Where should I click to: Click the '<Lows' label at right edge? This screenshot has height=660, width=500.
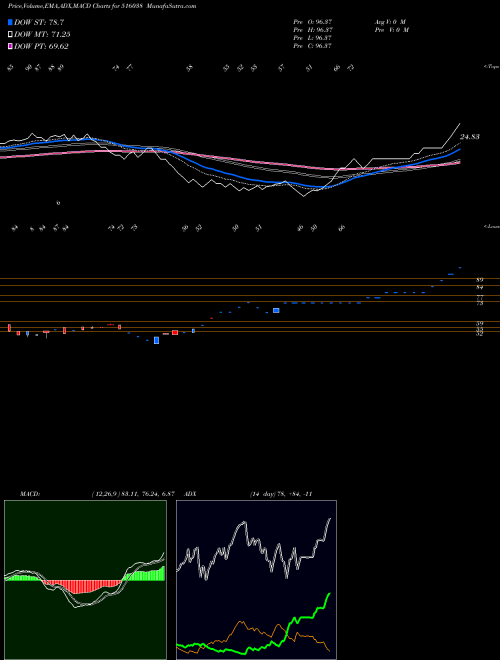(492, 226)
